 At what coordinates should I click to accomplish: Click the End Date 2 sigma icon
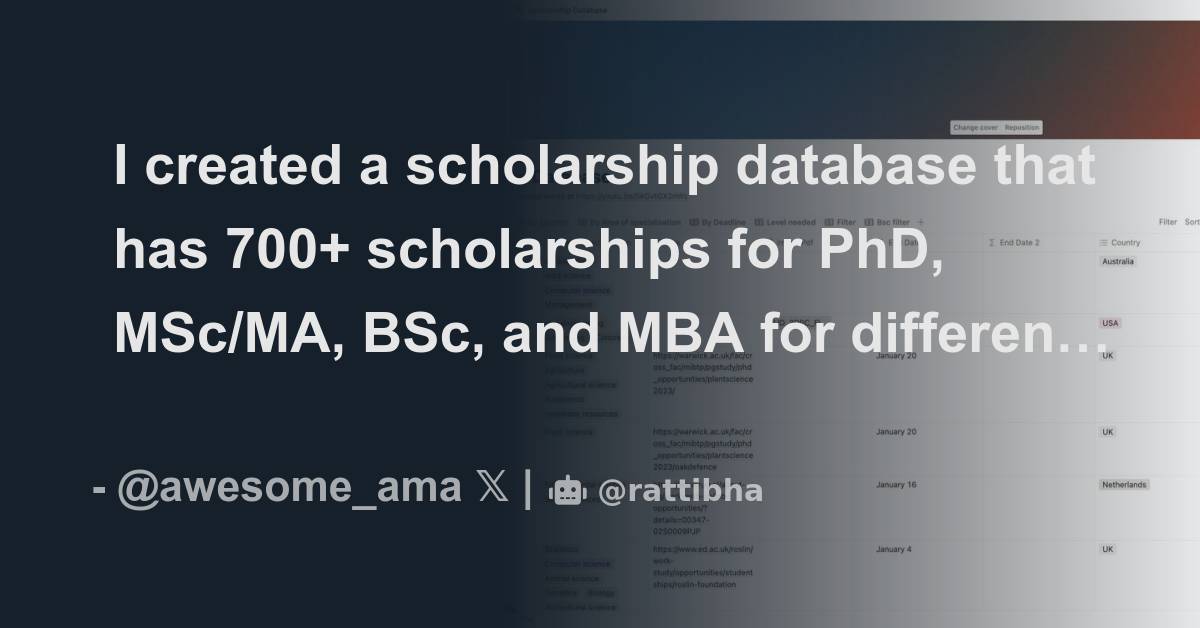(990, 242)
